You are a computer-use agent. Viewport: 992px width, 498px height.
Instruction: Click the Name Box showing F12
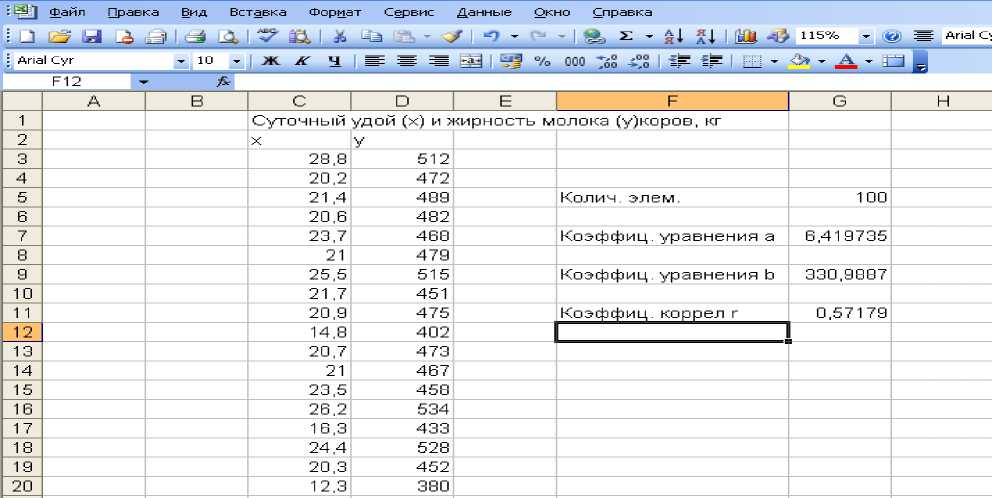pos(67,82)
